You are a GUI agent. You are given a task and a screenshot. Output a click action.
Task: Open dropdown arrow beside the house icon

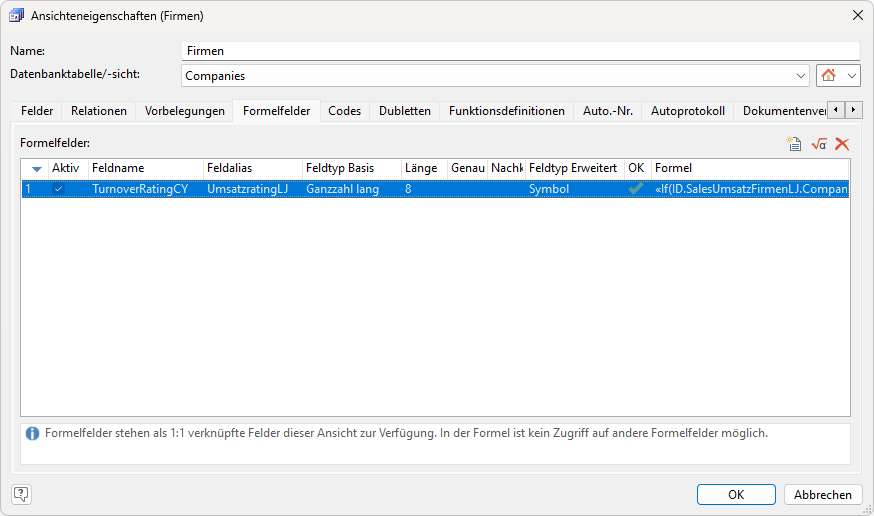[x=852, y=76]
